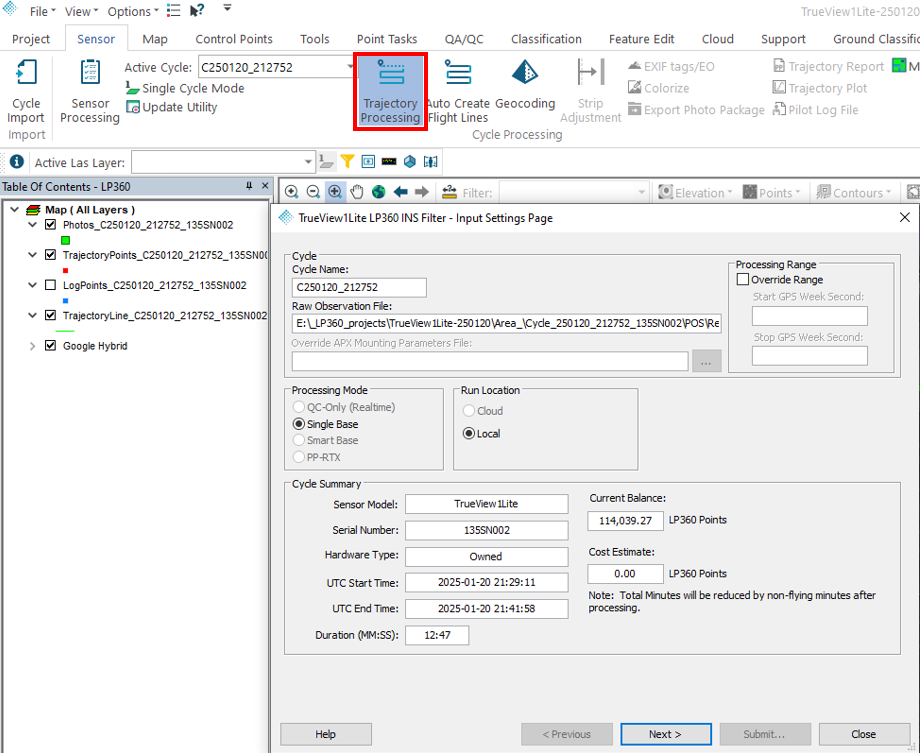
Task: Choose the Colorize tool
Action: pos(658,88)
